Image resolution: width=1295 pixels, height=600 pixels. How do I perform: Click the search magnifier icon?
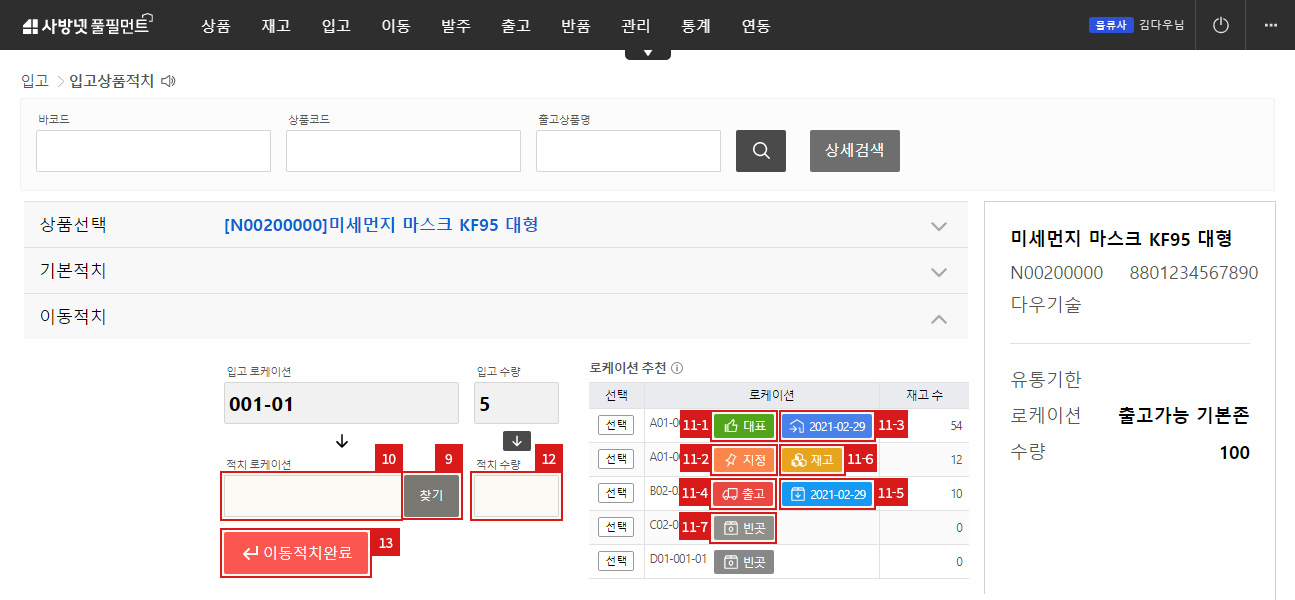pyautogui.click(x=761, y=150)
